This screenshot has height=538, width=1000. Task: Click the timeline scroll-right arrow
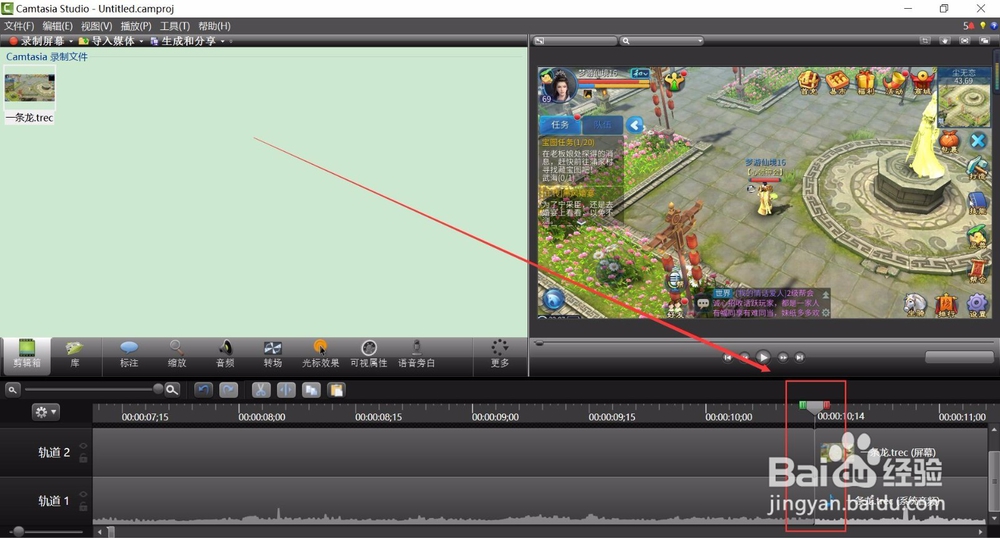tap(981, 532)
